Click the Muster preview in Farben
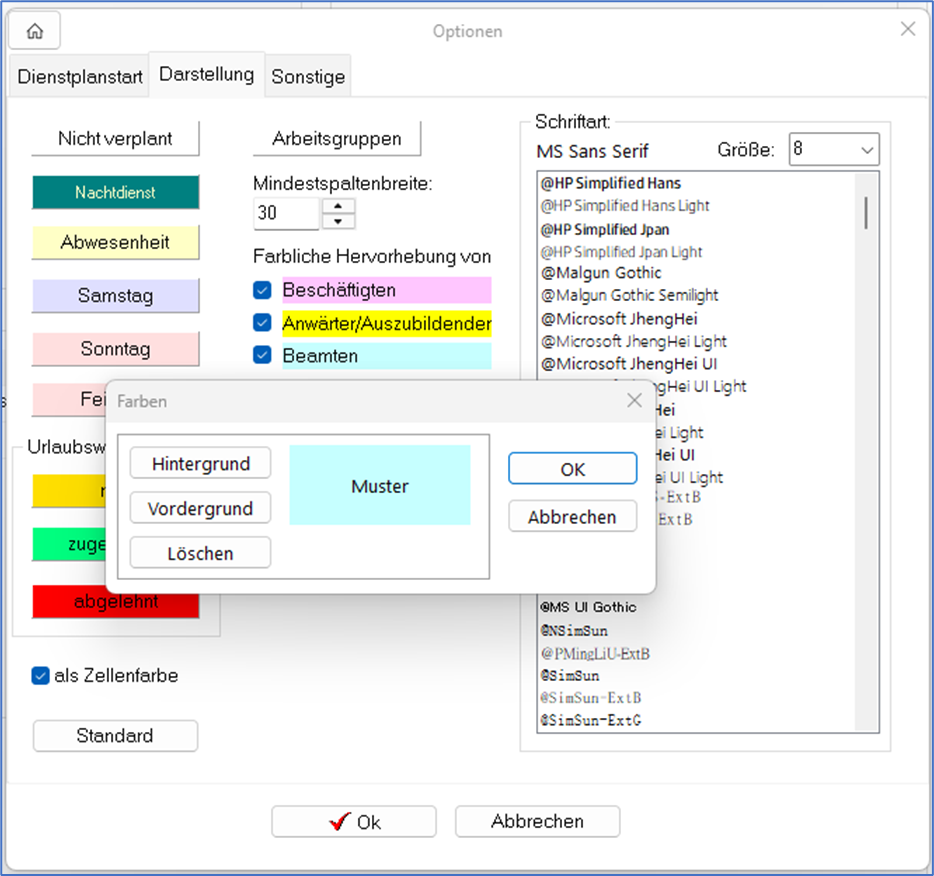 click(380, 485)
